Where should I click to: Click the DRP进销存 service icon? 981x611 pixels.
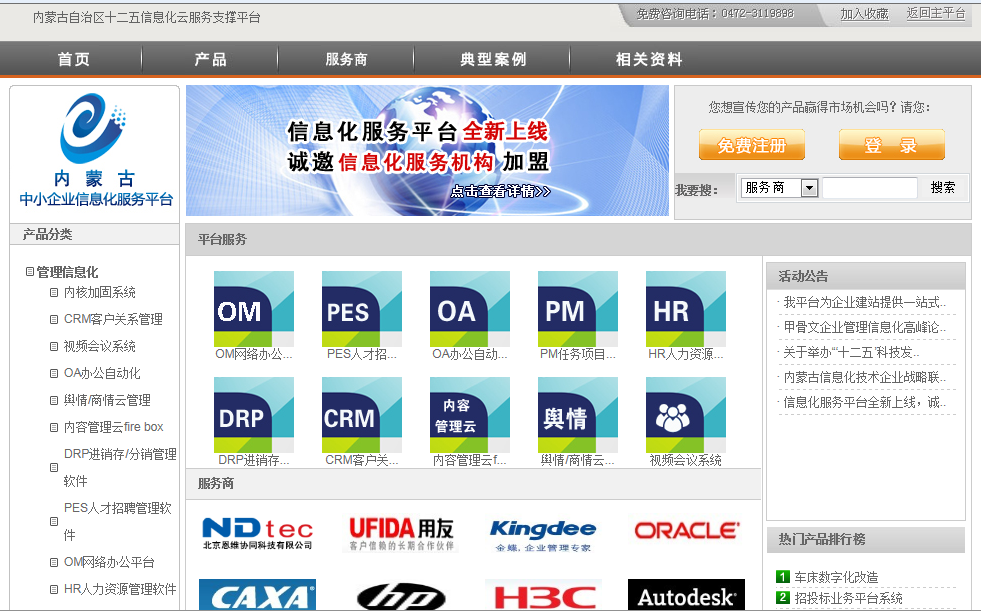point(254,415)
